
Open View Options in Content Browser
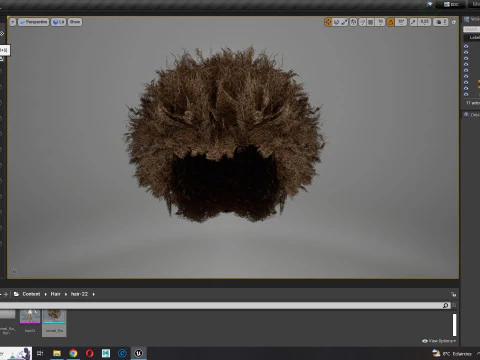click(x=439, y=341)
